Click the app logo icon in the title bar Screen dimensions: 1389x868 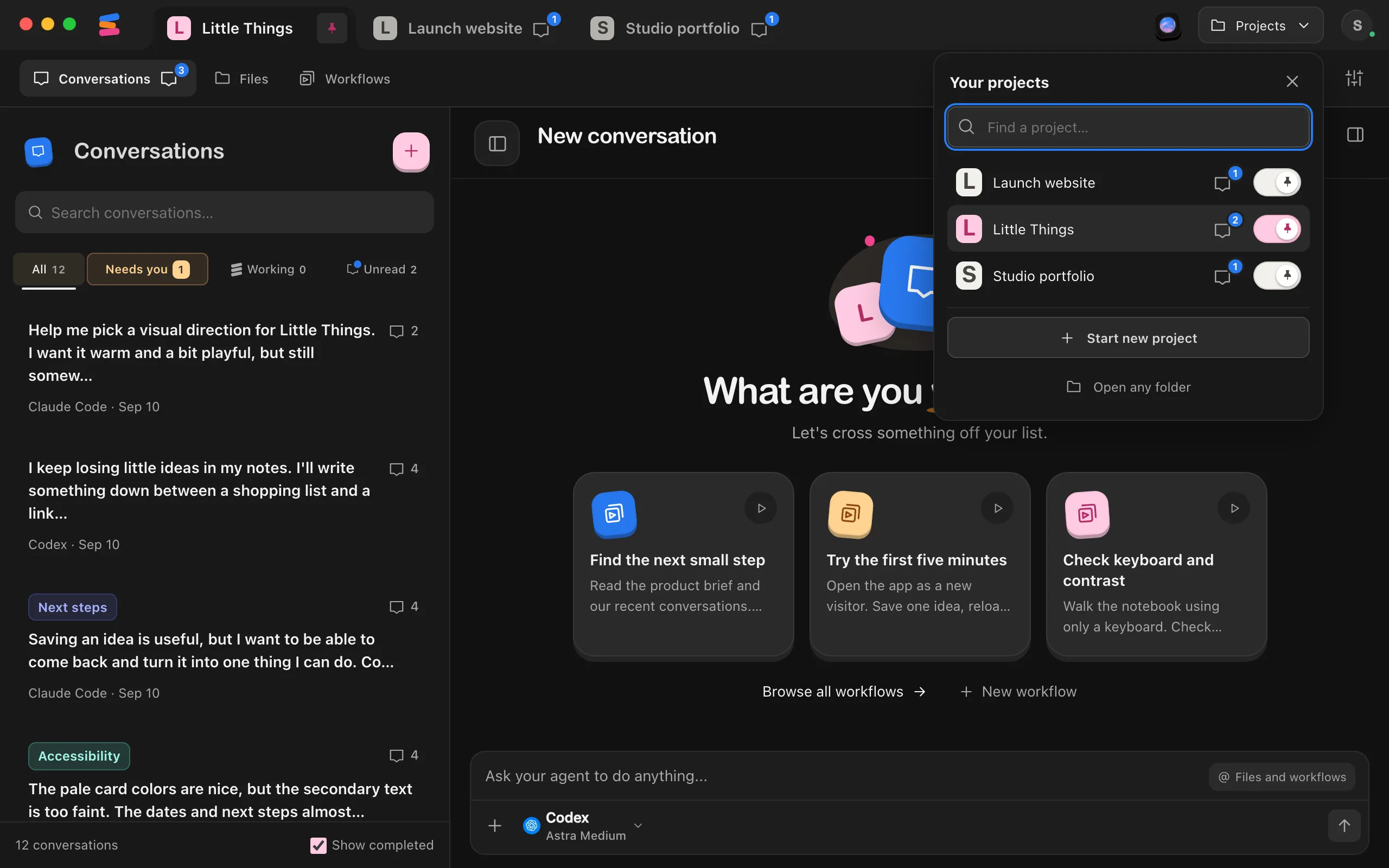point(109,25)
